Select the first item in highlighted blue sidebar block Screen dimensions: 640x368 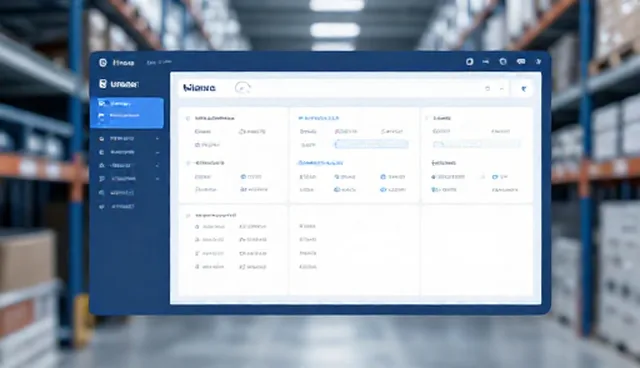coord(127,104)
